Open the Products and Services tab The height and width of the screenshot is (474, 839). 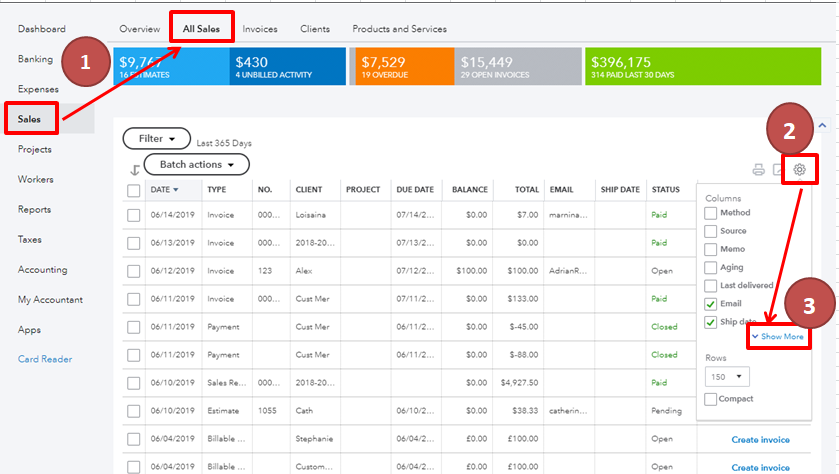[x=399, y=29]
